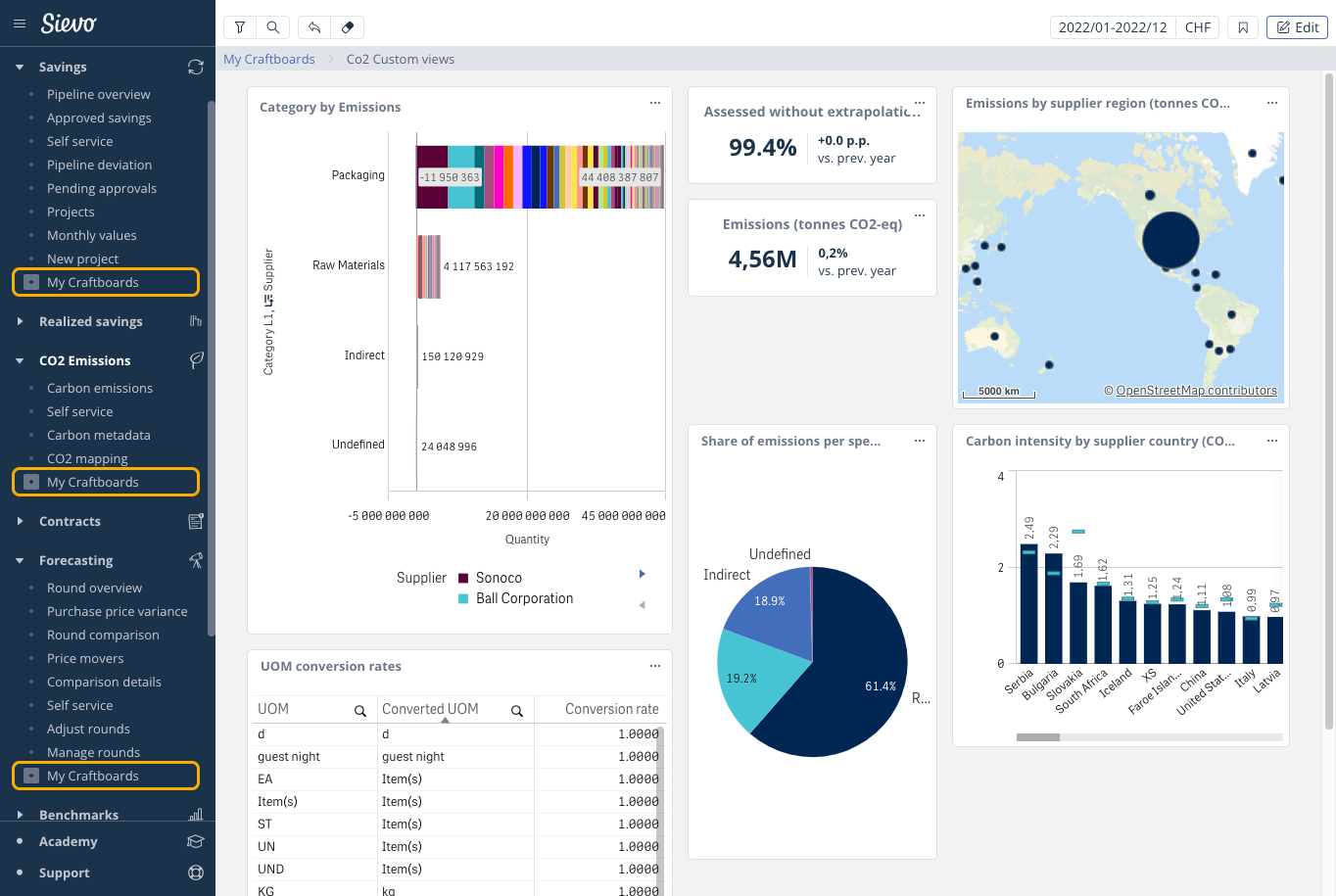1336x896 pixels.
Task: Click My Craftboards breadcrumb link
Action: tap(269, 59)
